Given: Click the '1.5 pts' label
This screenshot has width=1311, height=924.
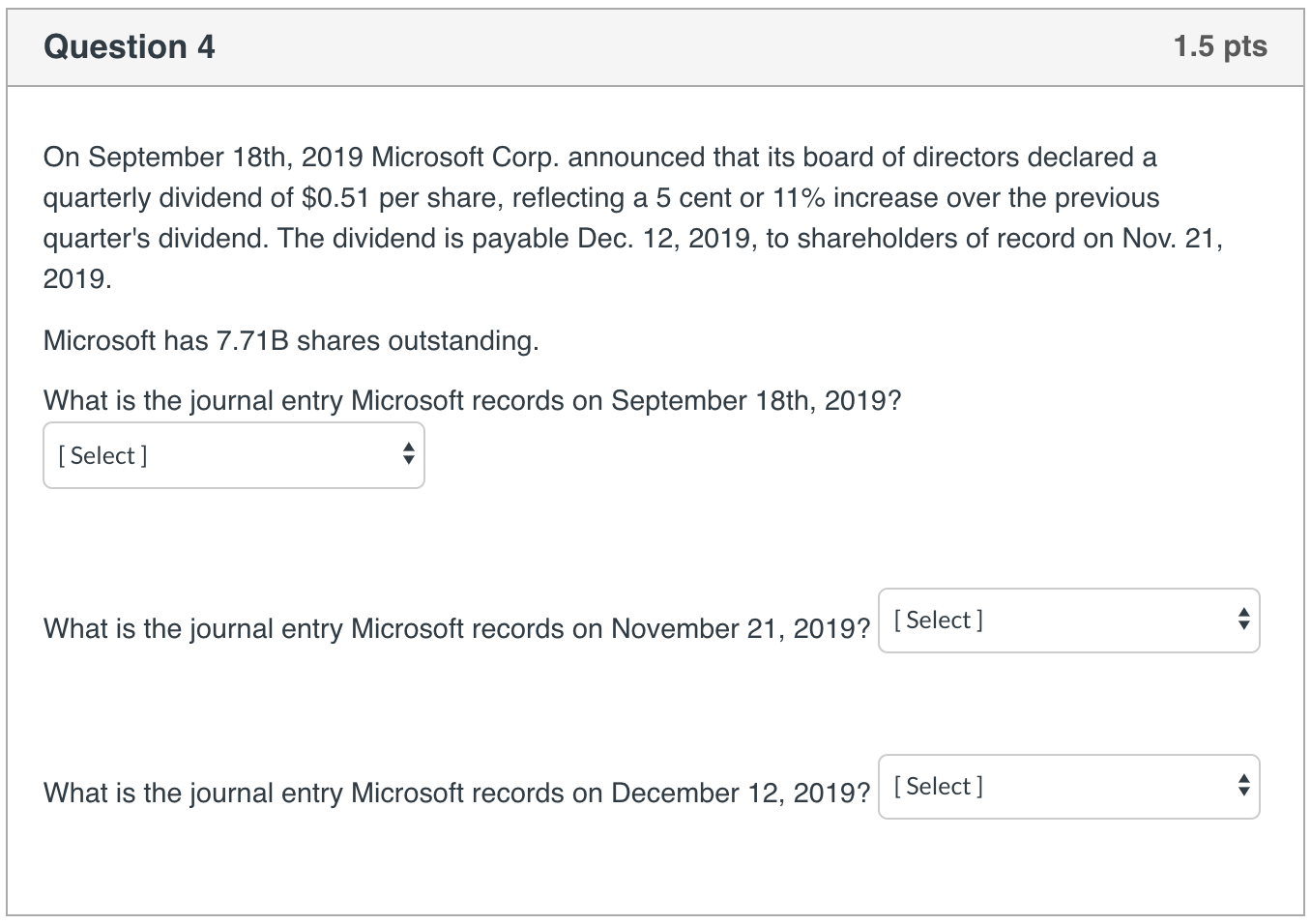Looking at the screenshot, I should pyautogui.click(x=1220, y=46).
